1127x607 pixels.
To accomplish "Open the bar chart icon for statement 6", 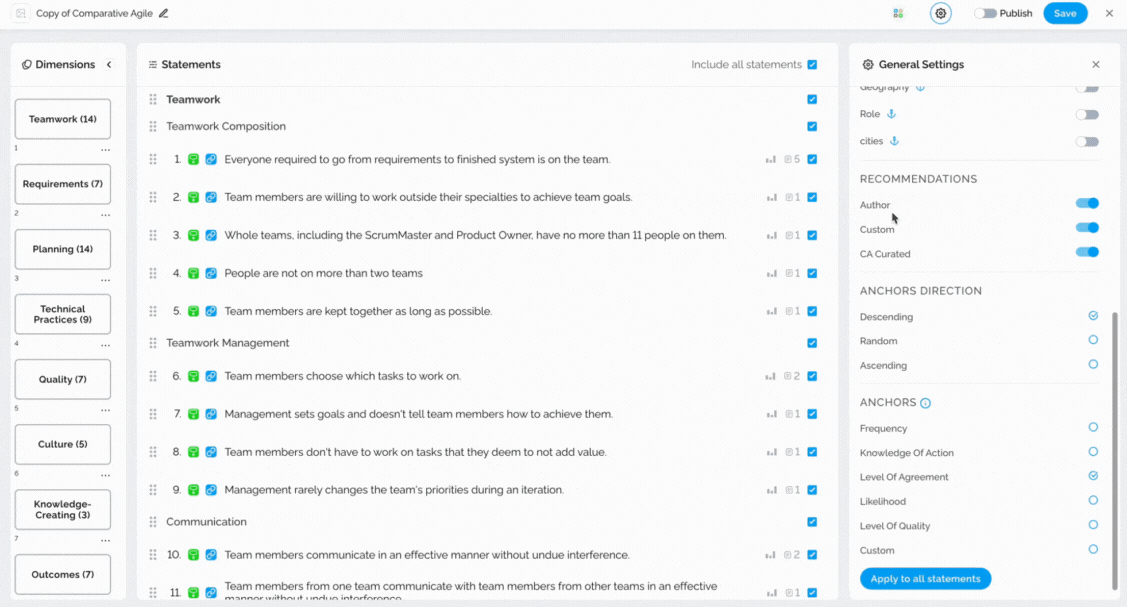I will point(770,376).
